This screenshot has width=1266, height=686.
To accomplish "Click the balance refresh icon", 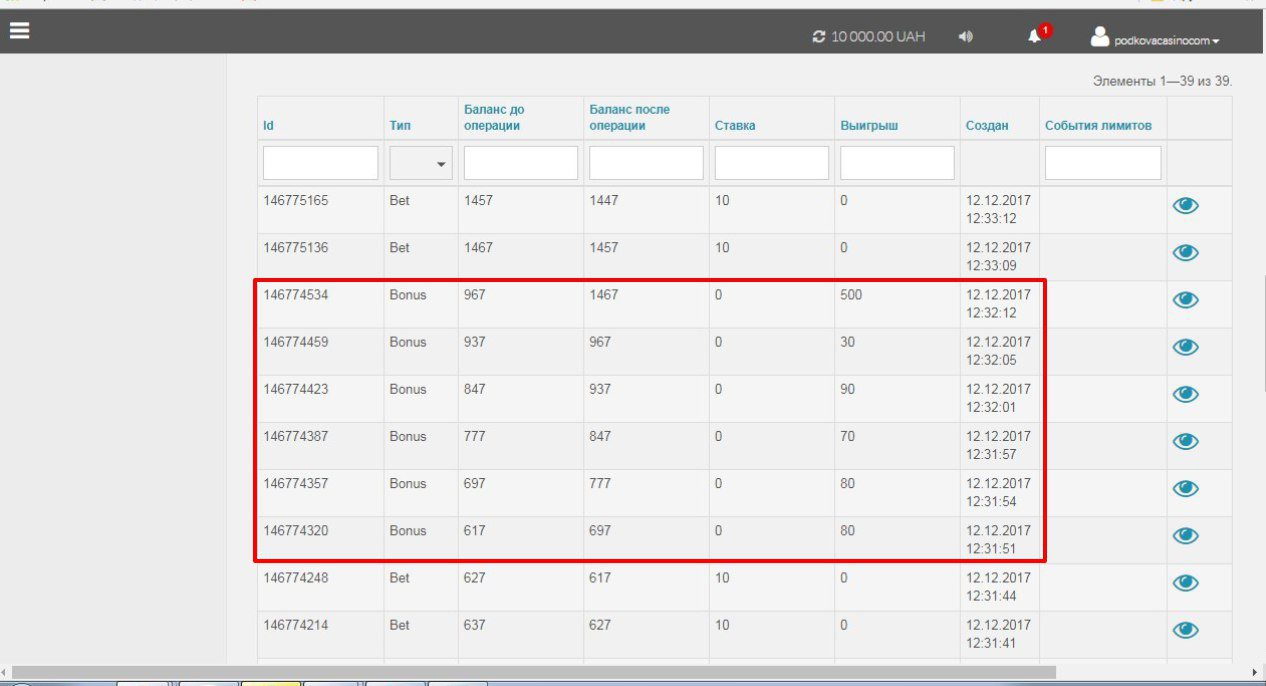I will 819,37.
